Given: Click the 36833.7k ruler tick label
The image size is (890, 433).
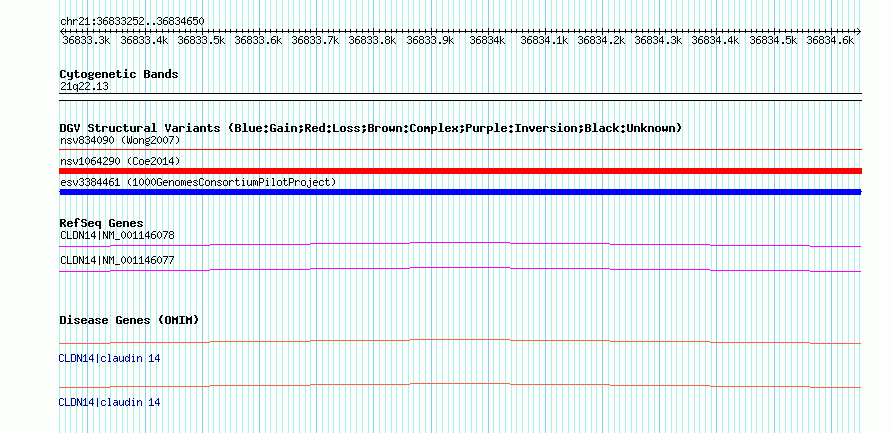Looking at the screenshot, I should click(x=315, y=40).
